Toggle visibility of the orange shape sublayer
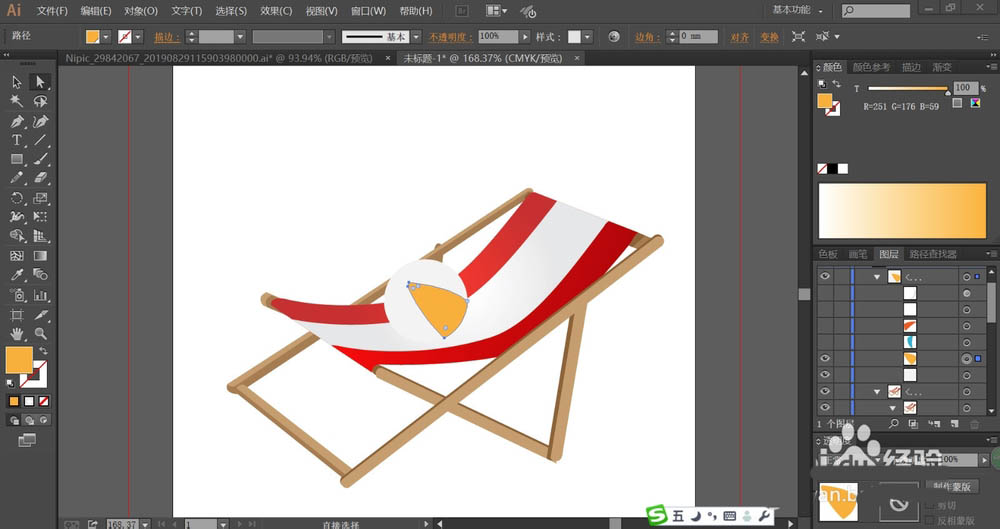The image size is (1000, 529). [825, 359]
